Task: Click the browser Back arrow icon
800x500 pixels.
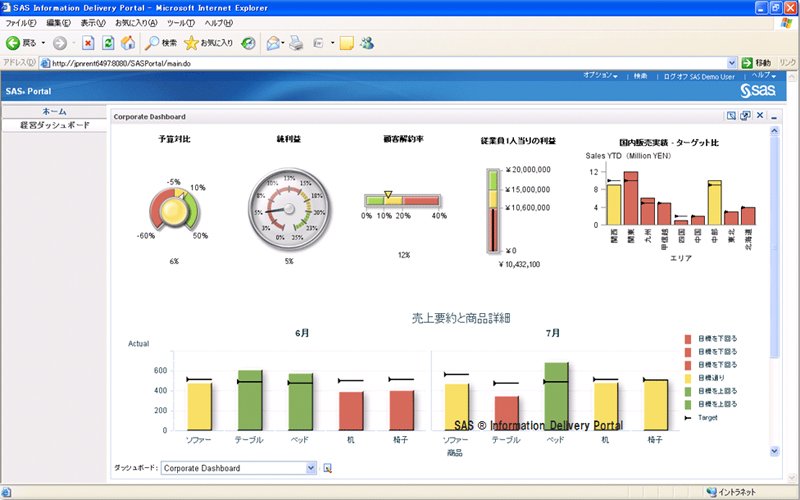Action: [x=13, y=43]
